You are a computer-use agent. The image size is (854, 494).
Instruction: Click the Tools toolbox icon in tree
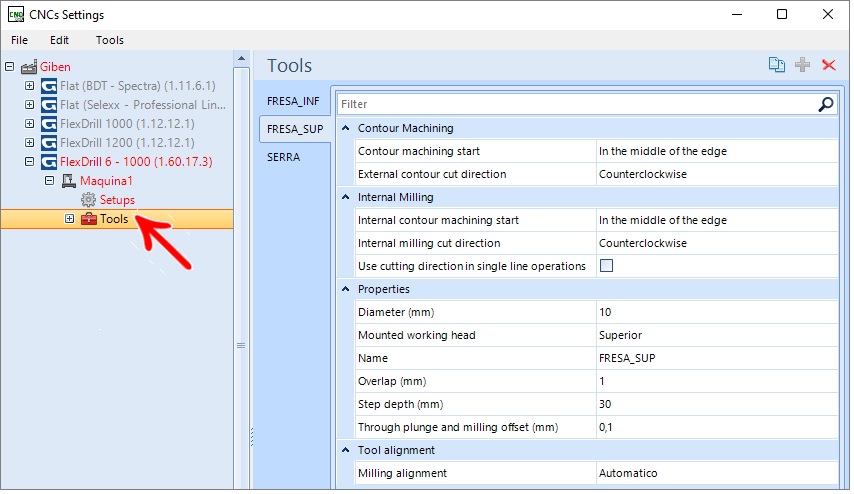click(x=89, y=219)
